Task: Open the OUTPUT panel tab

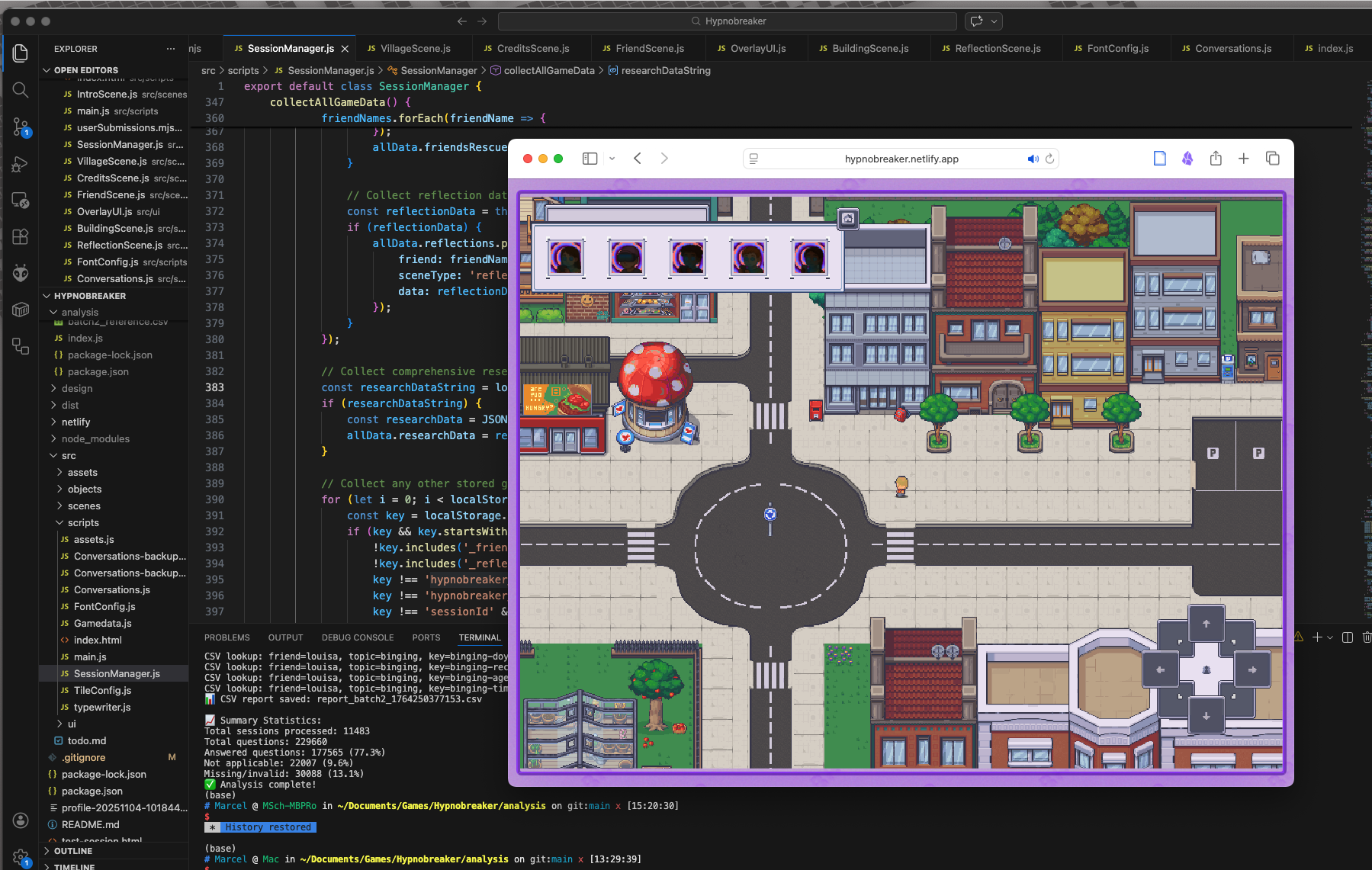Action: [x=285, y=637]
